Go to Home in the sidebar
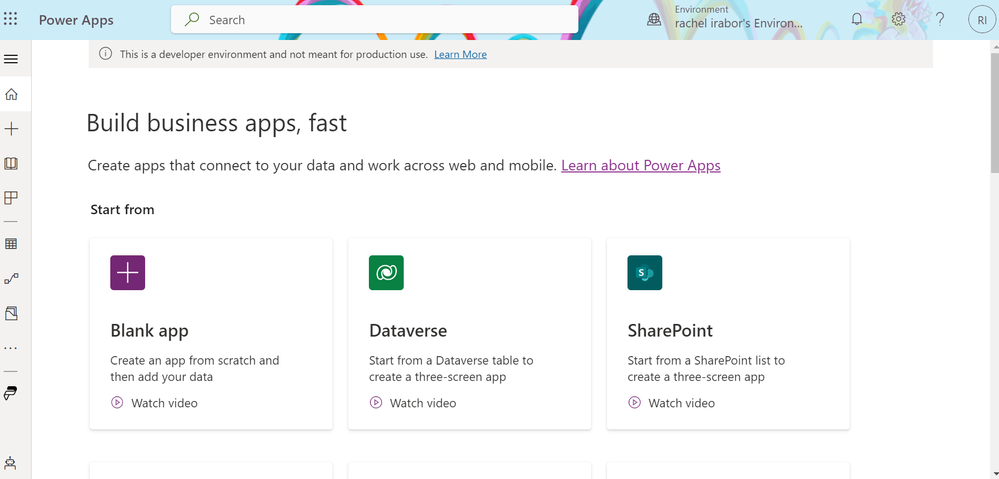The image size is (999, 479). 11,95
